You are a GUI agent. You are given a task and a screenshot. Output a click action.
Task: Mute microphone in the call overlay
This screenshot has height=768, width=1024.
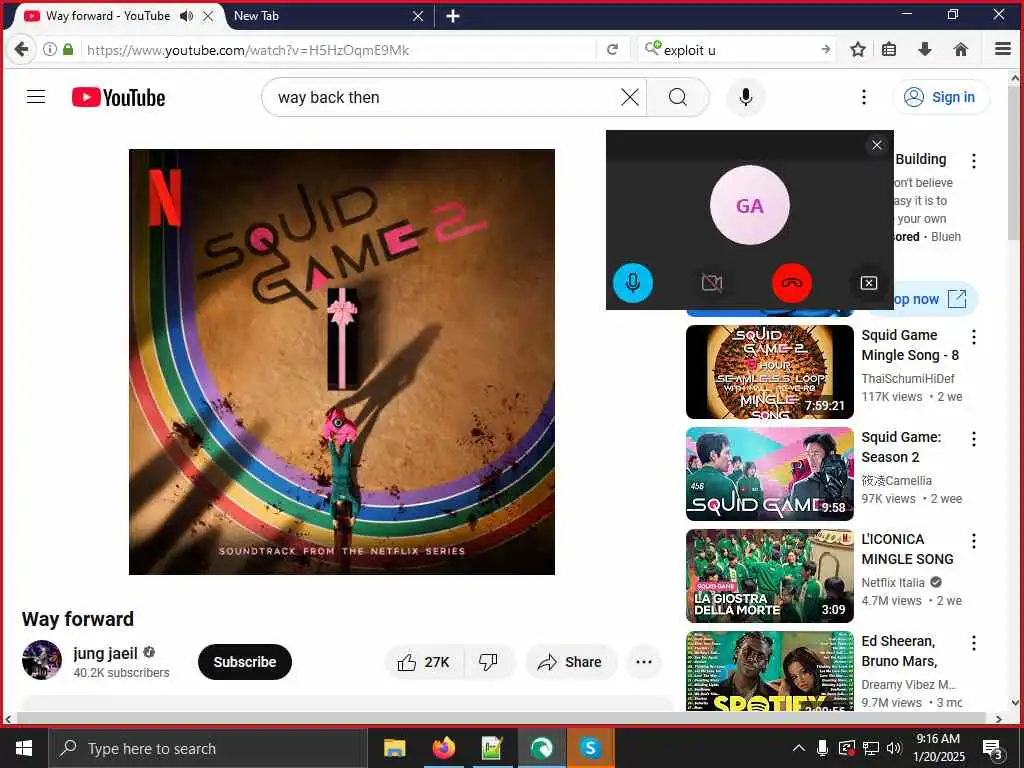[x=632, y=283]
